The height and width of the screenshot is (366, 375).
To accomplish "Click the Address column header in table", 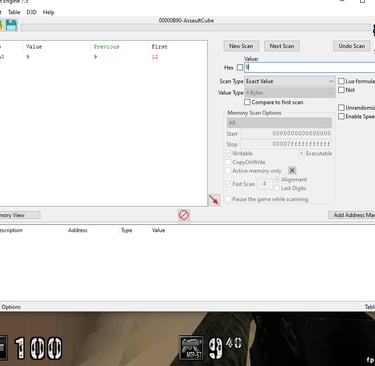I will coord(78,230).
